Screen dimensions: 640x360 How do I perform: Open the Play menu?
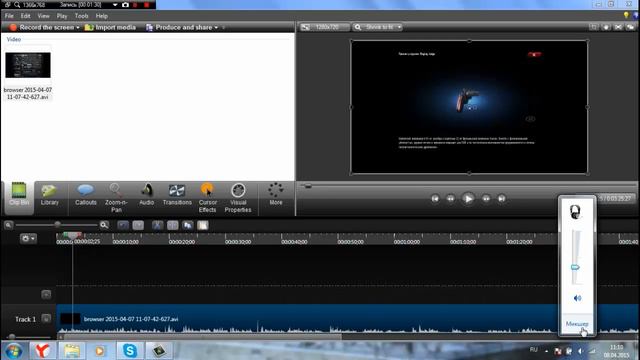(x=62, y=16)
